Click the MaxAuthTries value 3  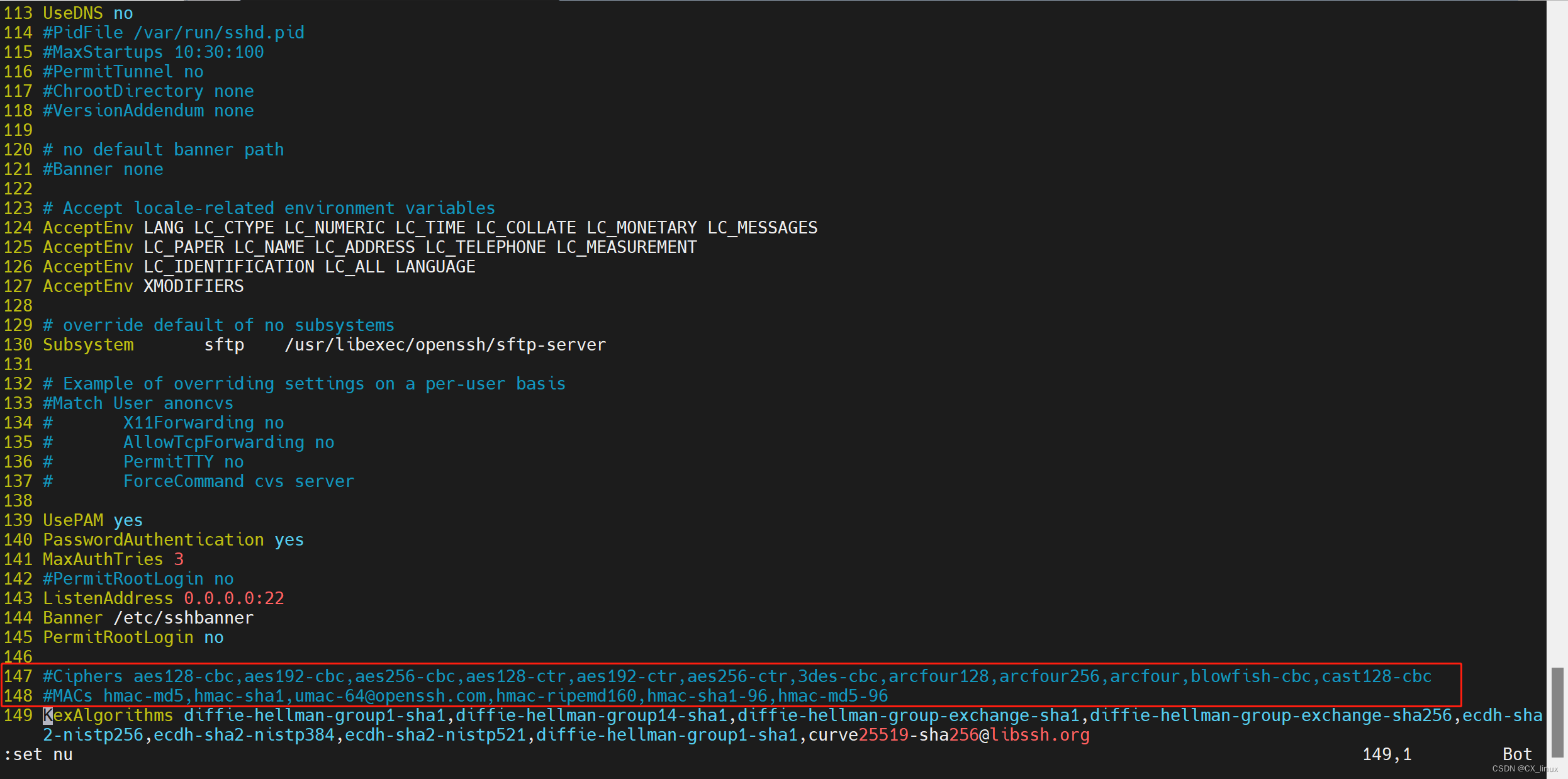point(179,559)
